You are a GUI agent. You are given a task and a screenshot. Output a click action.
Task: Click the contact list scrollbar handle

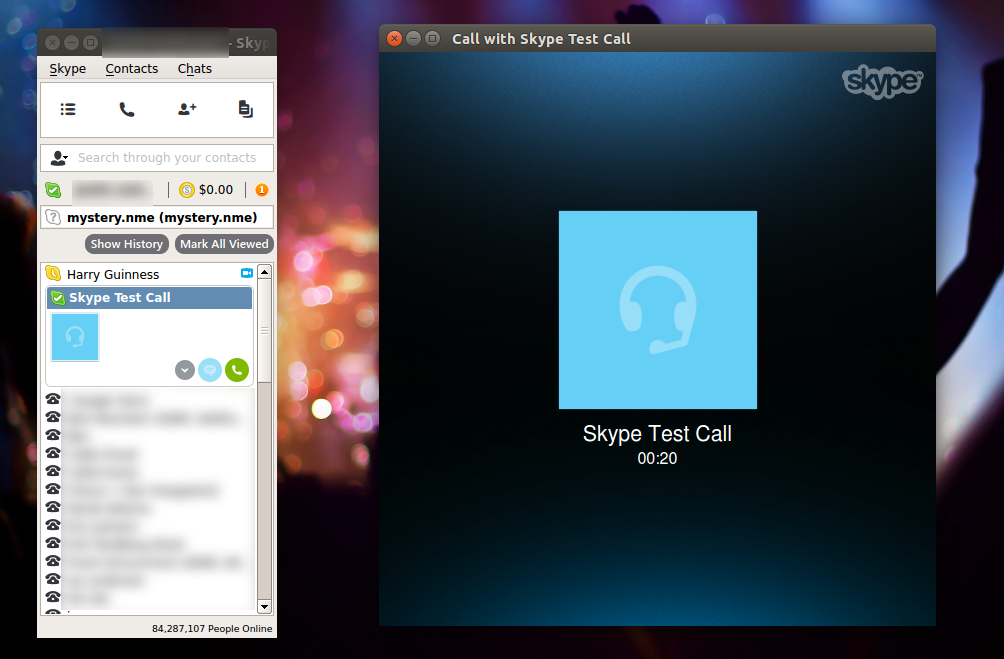[264, 330]
